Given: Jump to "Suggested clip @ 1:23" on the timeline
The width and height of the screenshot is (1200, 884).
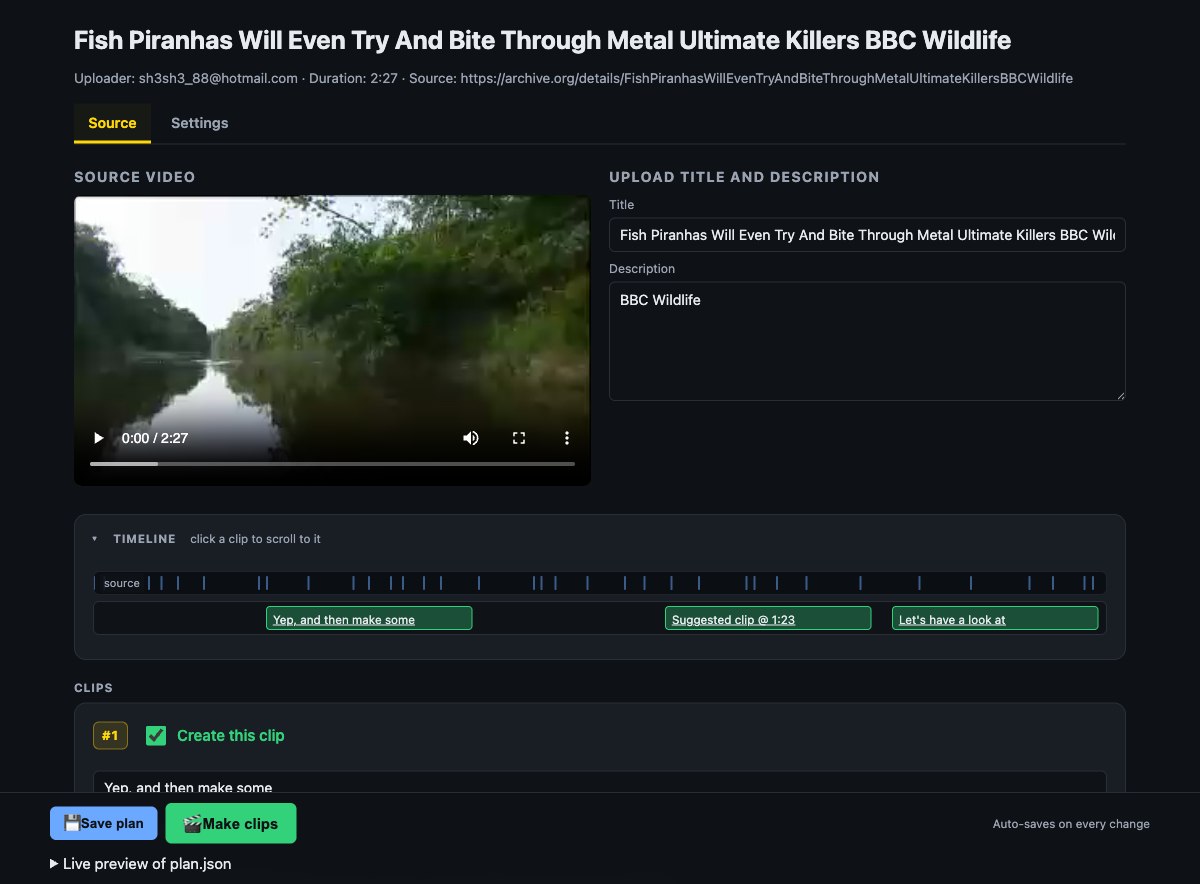Looking at the screenshot, I should 768,619.
